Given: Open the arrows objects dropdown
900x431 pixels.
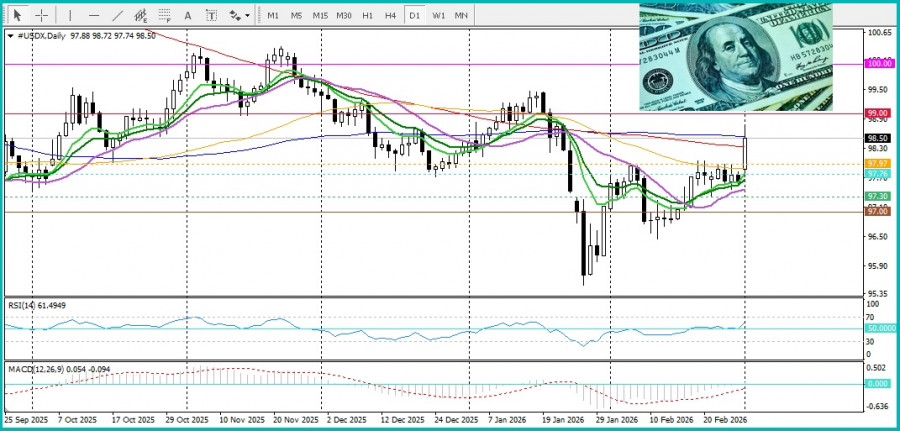Looking at the screenshot, I should pos(238,16).
